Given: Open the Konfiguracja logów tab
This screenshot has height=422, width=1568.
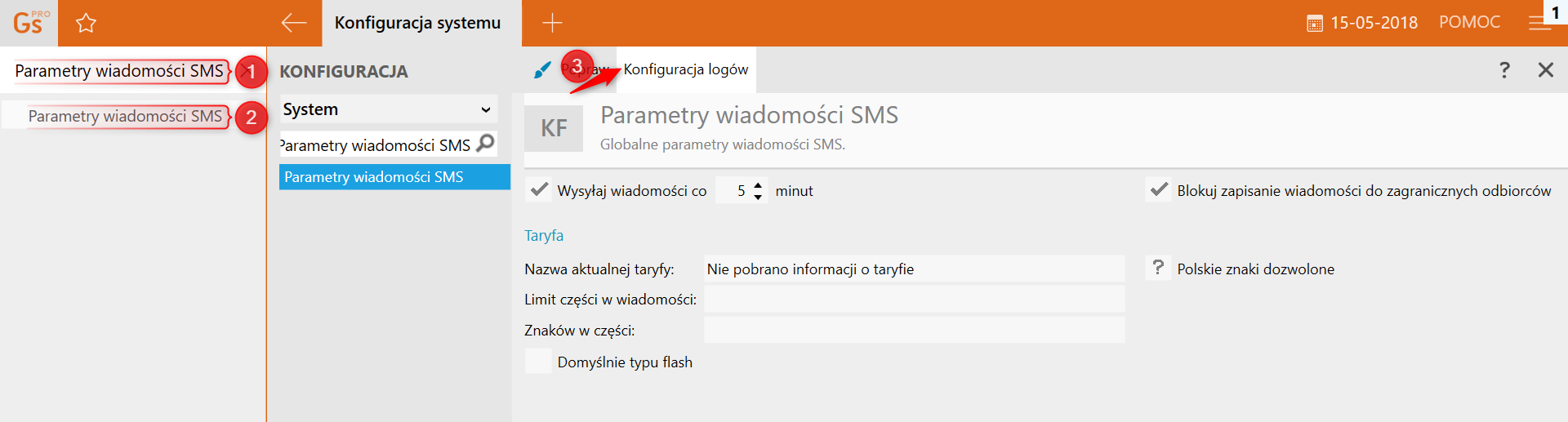Looking at the screenshot, I should click(x=686, y=70).
